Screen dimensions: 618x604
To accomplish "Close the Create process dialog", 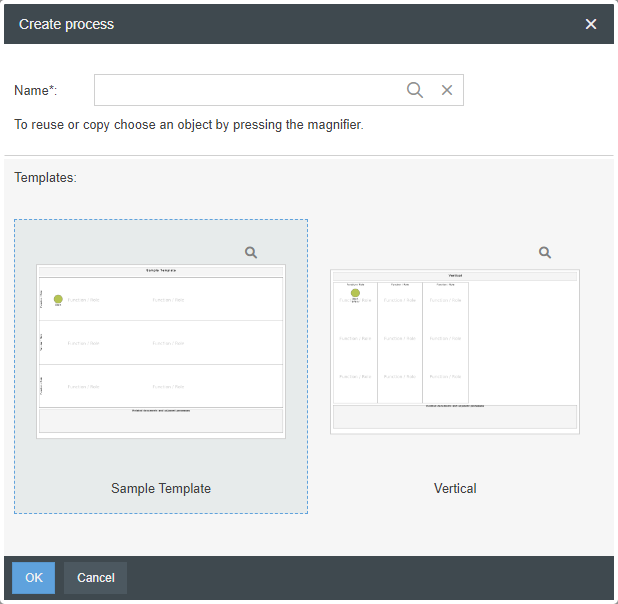I will pyautogui.click(x=591, y=24).
